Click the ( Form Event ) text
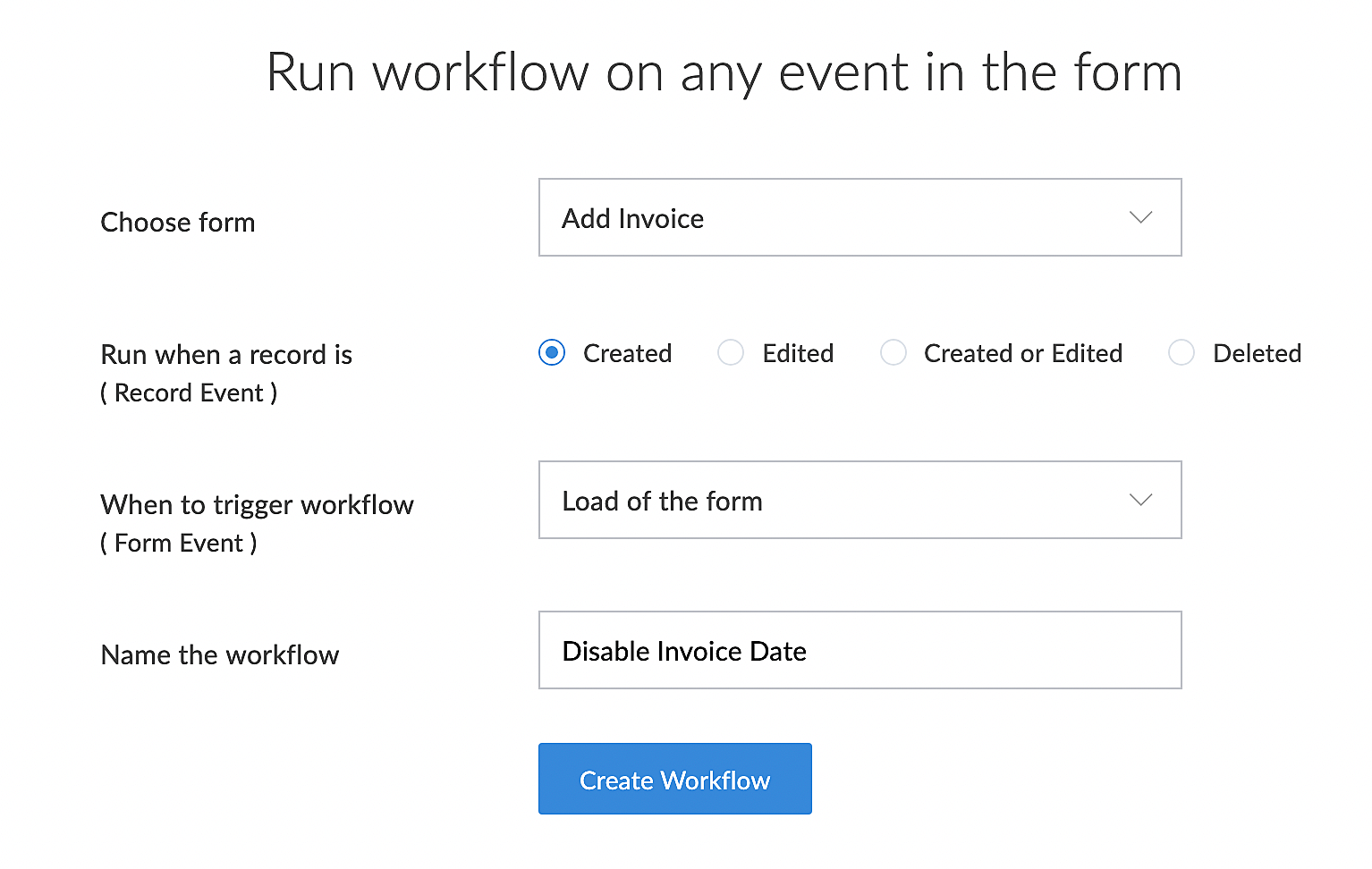 (179, 544)
